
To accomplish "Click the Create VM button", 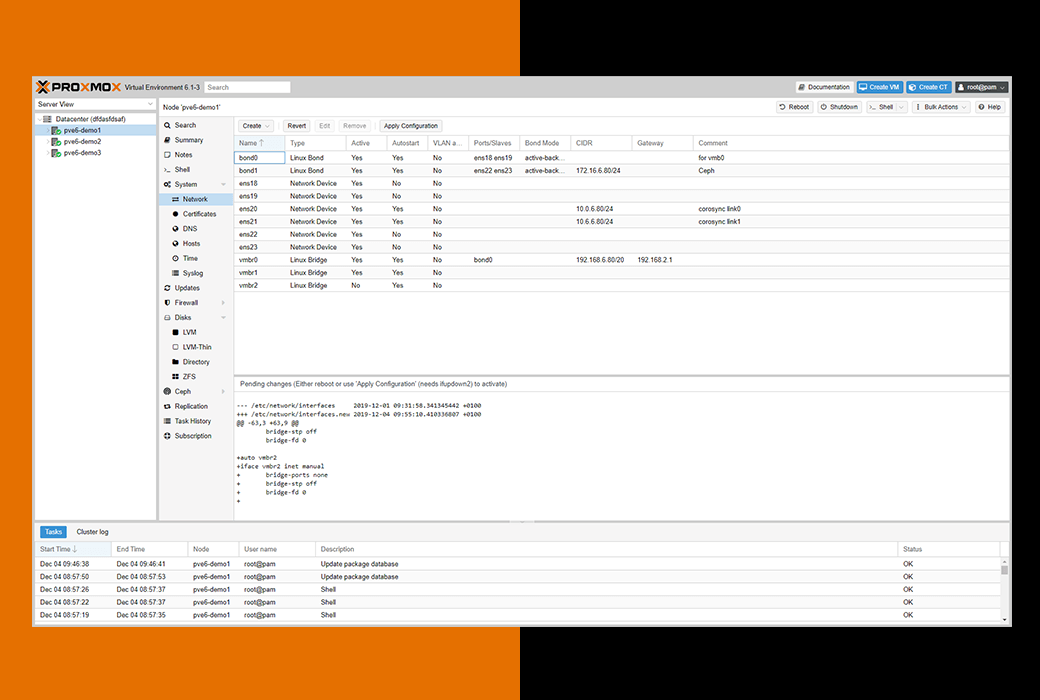I will click(x=879, y=87).
